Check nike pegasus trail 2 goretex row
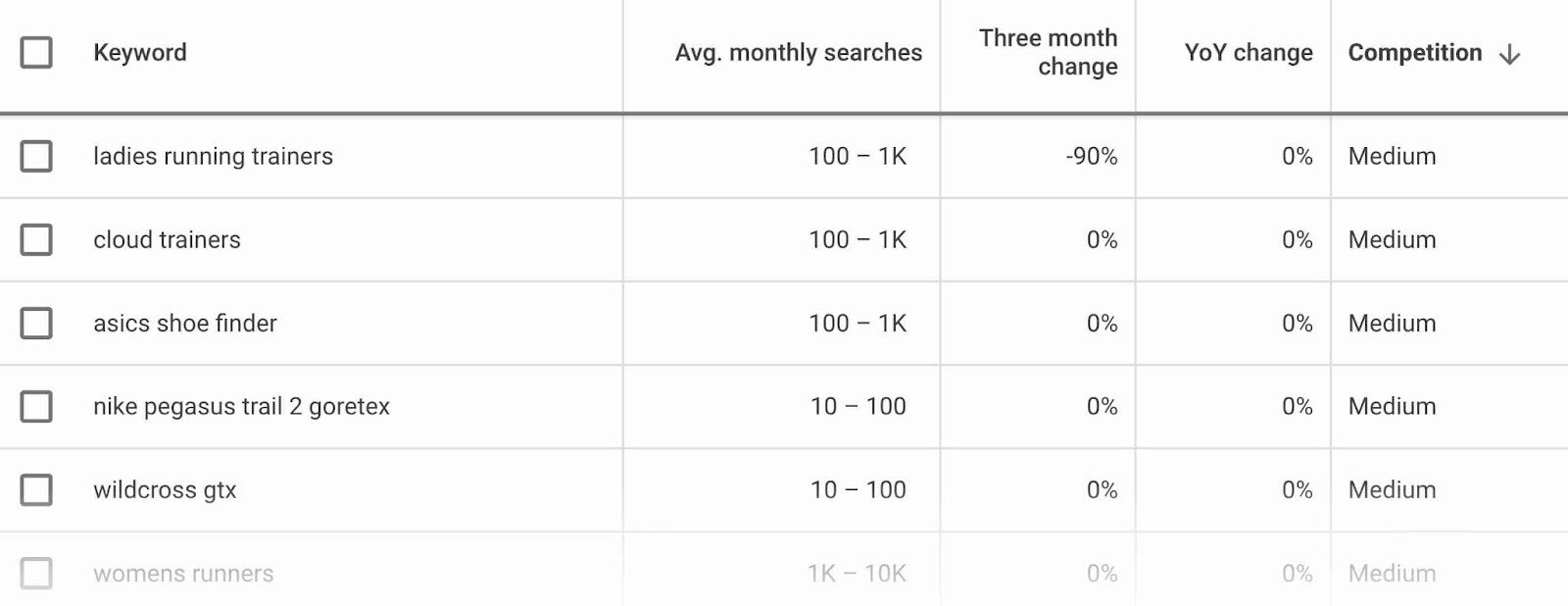 coord(36,406)
